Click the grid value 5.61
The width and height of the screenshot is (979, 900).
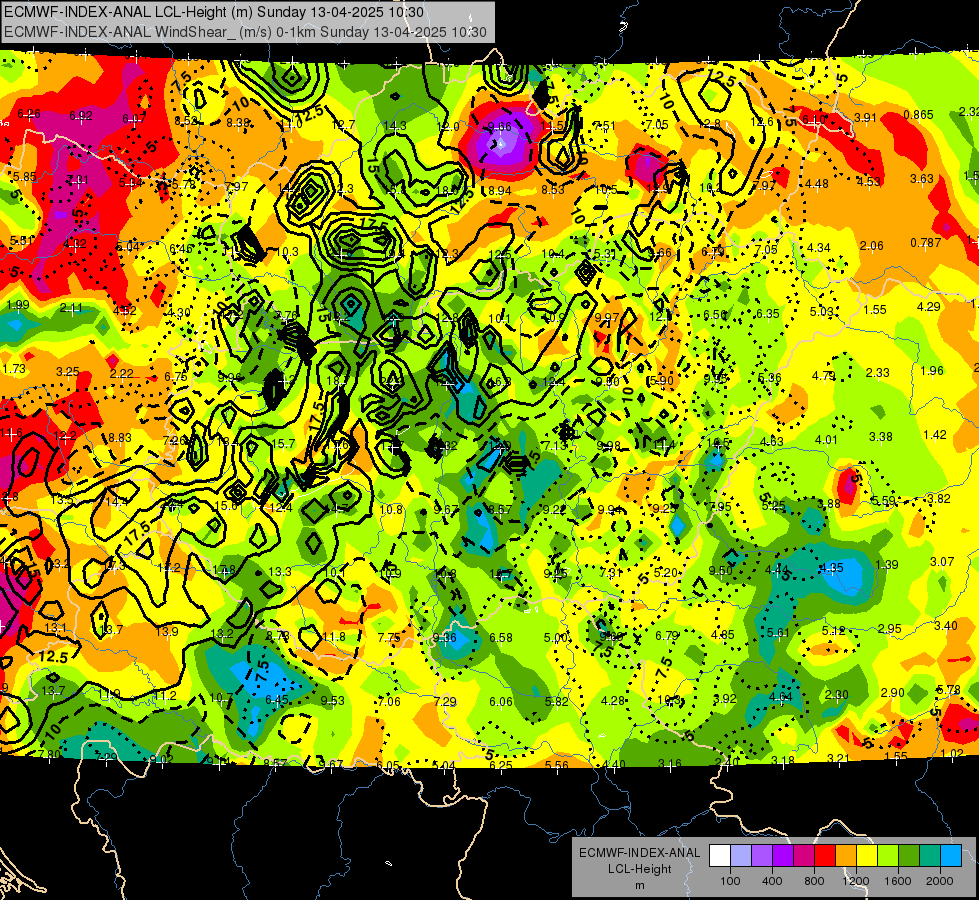tap(779, 633)
